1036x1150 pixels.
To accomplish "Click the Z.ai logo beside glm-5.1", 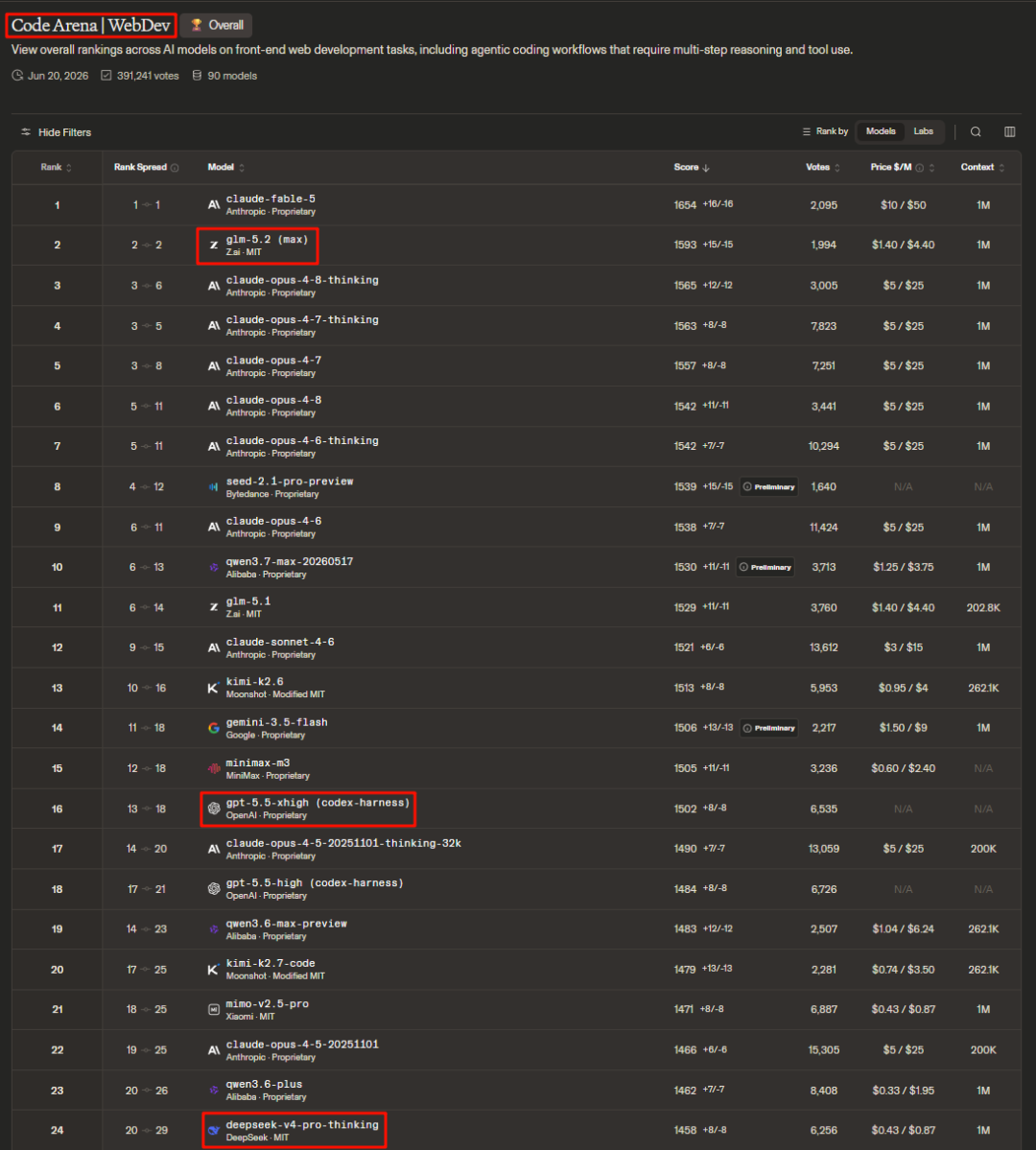I will click(214, 607).
